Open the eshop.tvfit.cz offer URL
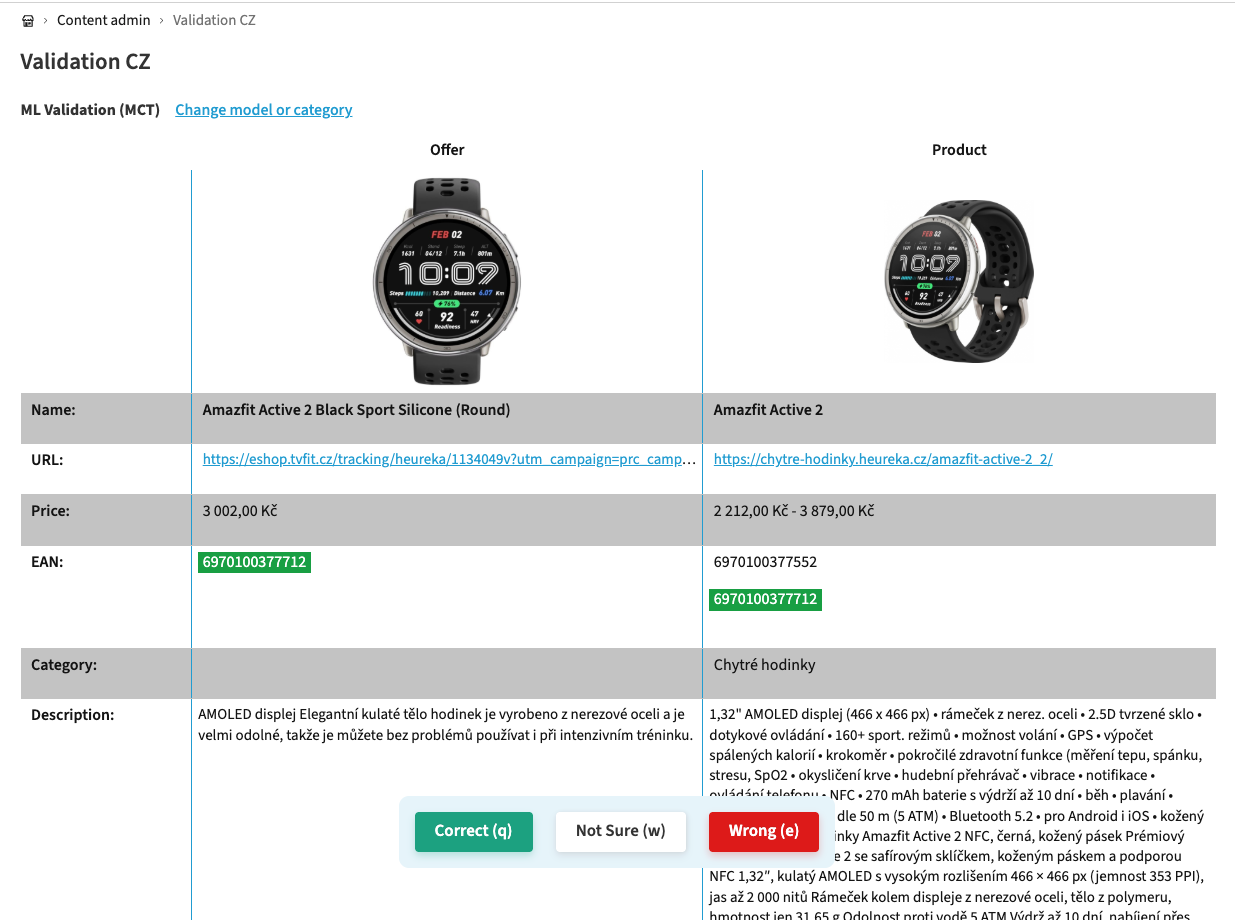Screen dimensions: 1235x920 (x=450, y=460)
